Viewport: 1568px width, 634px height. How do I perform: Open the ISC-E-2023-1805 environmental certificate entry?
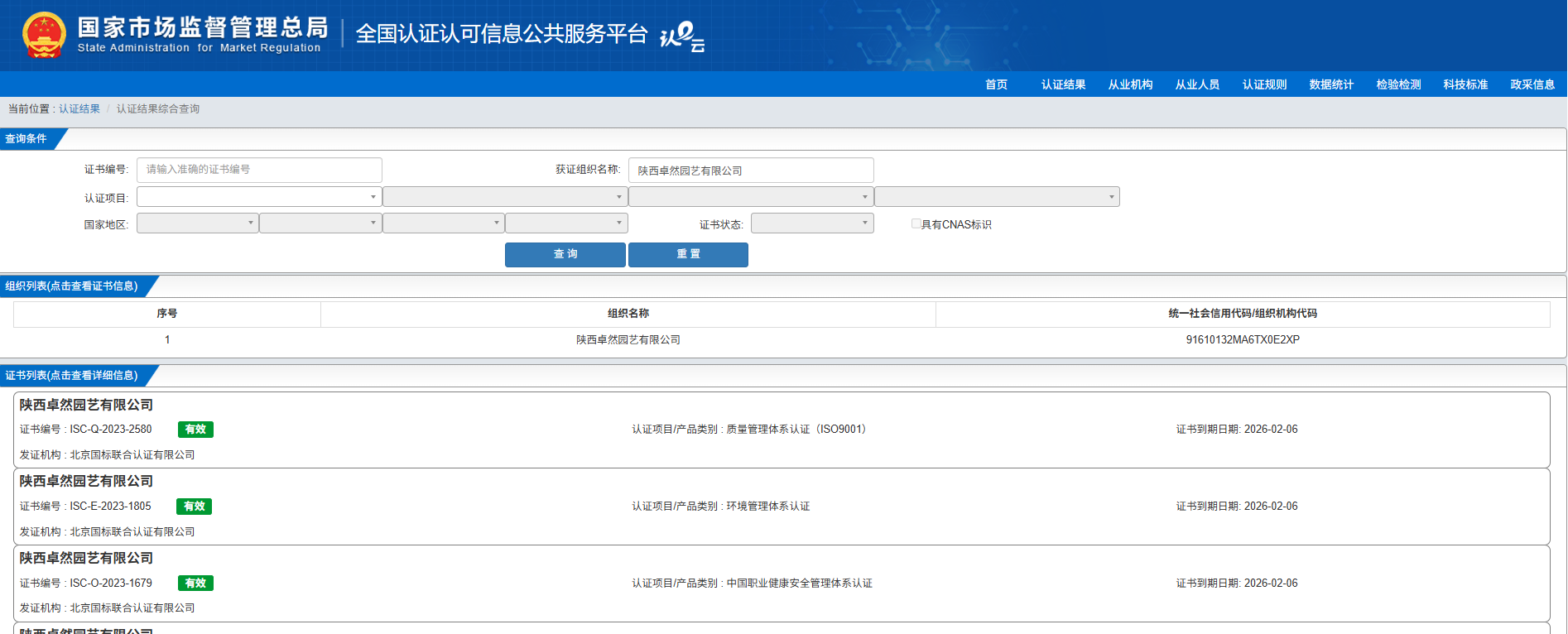point(111,507)
